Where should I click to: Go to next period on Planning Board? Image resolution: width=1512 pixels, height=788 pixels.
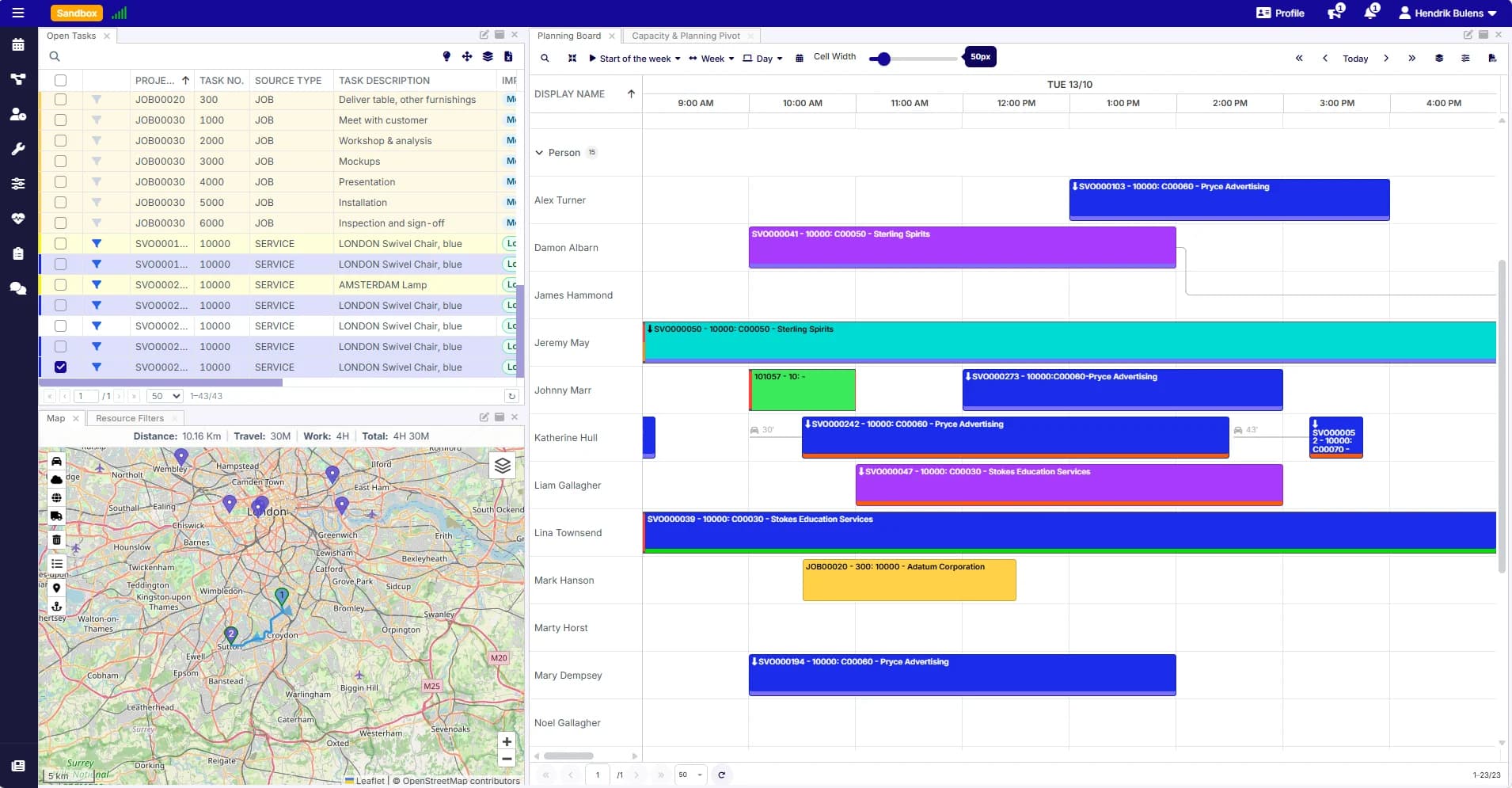coord(1386,58)
